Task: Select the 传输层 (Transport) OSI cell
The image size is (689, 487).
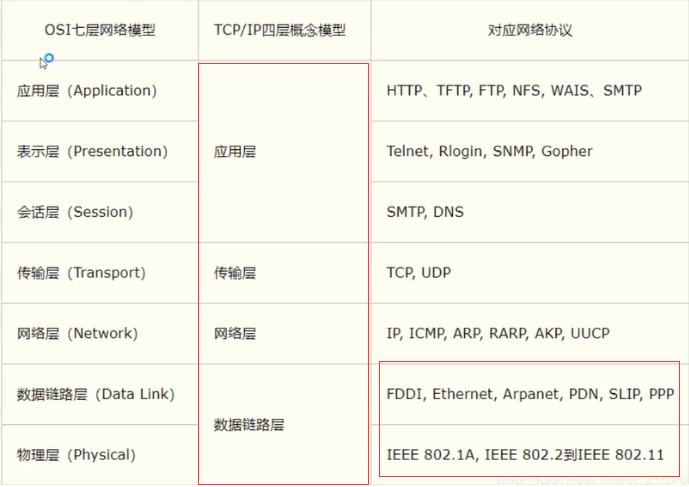Action: [81, 273]
